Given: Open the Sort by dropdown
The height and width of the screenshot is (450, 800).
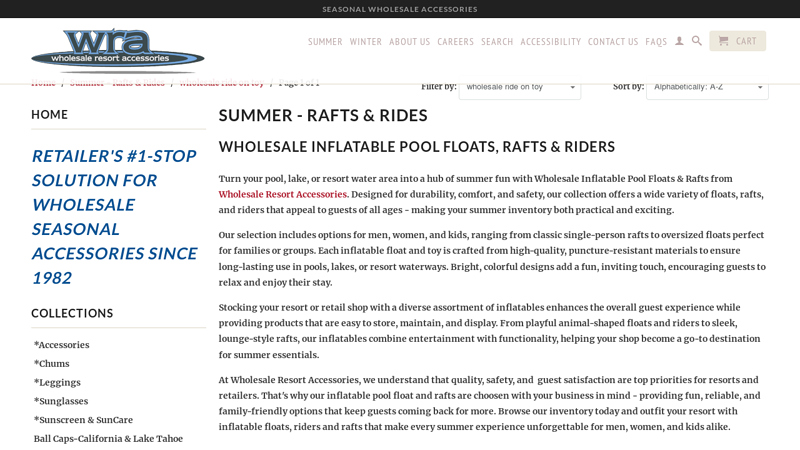Looking at the screenshot, I should coord(707,88).
